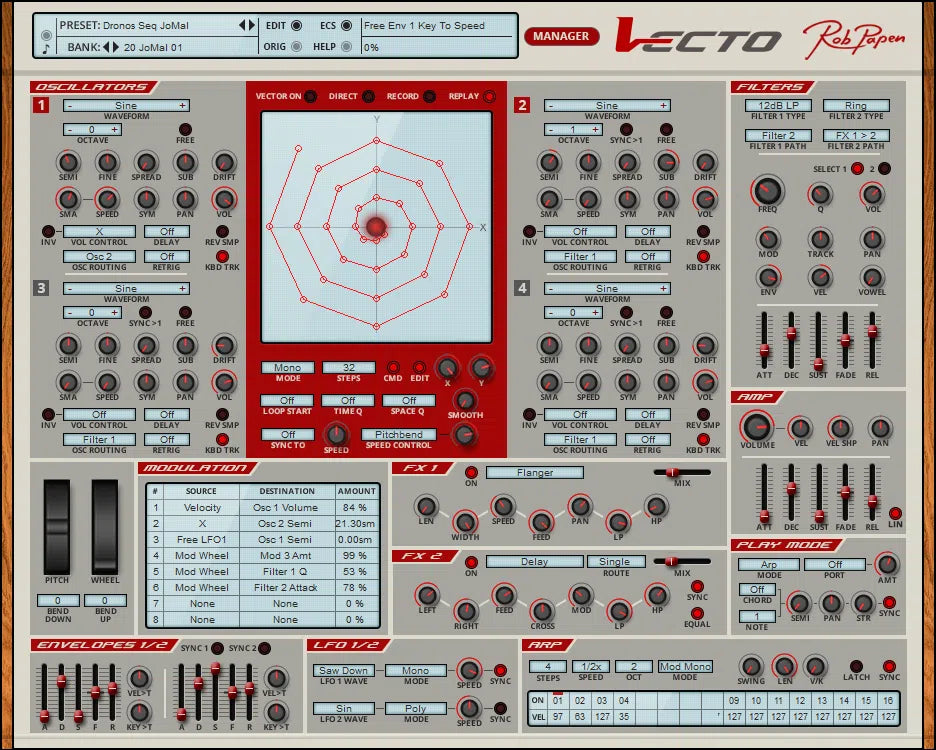Open the preset MANAGER
This screenshot has width=936, height=750.
(x=561, y=35)
